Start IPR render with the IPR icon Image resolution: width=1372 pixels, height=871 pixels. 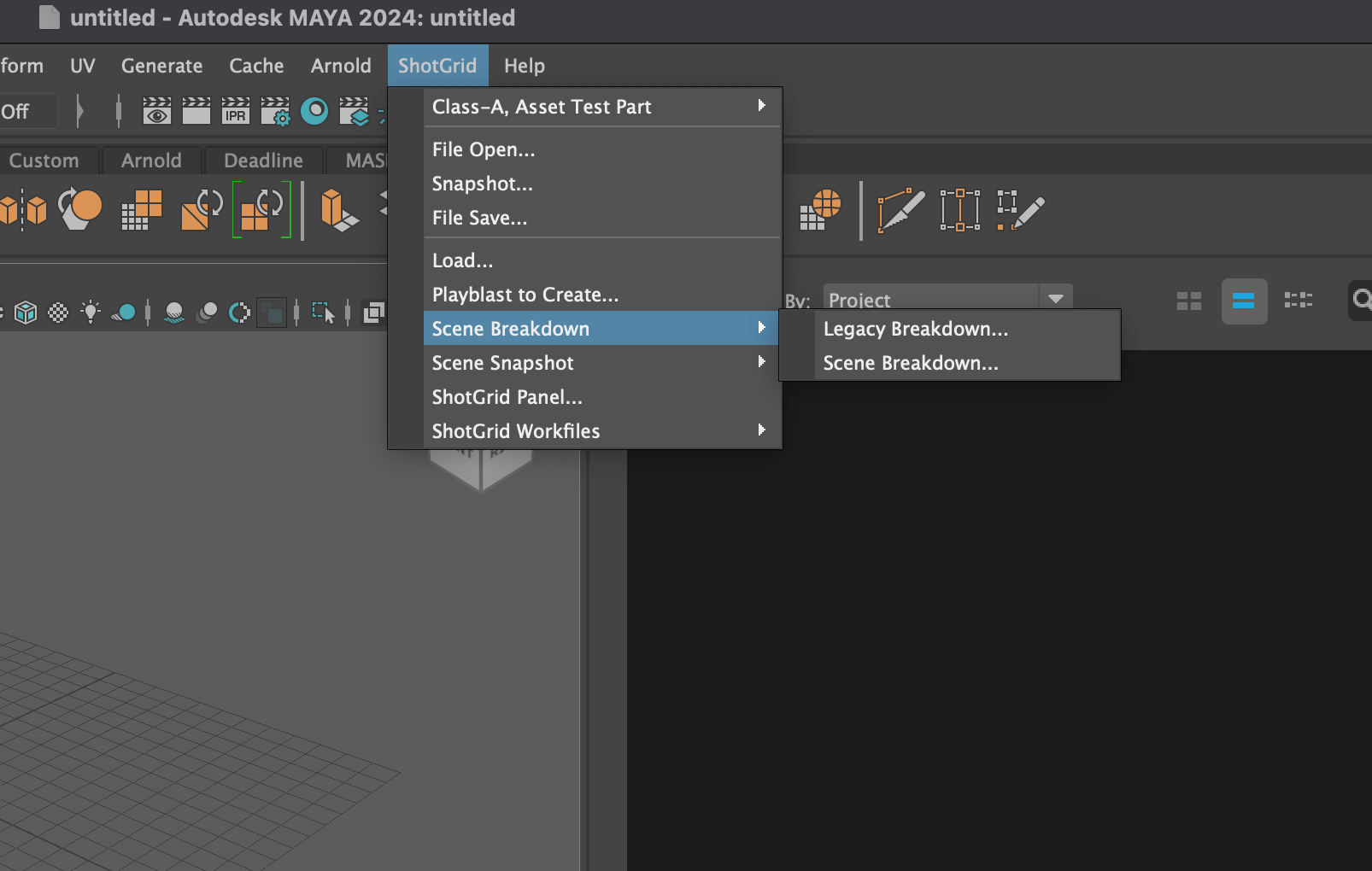click(236, 111)
